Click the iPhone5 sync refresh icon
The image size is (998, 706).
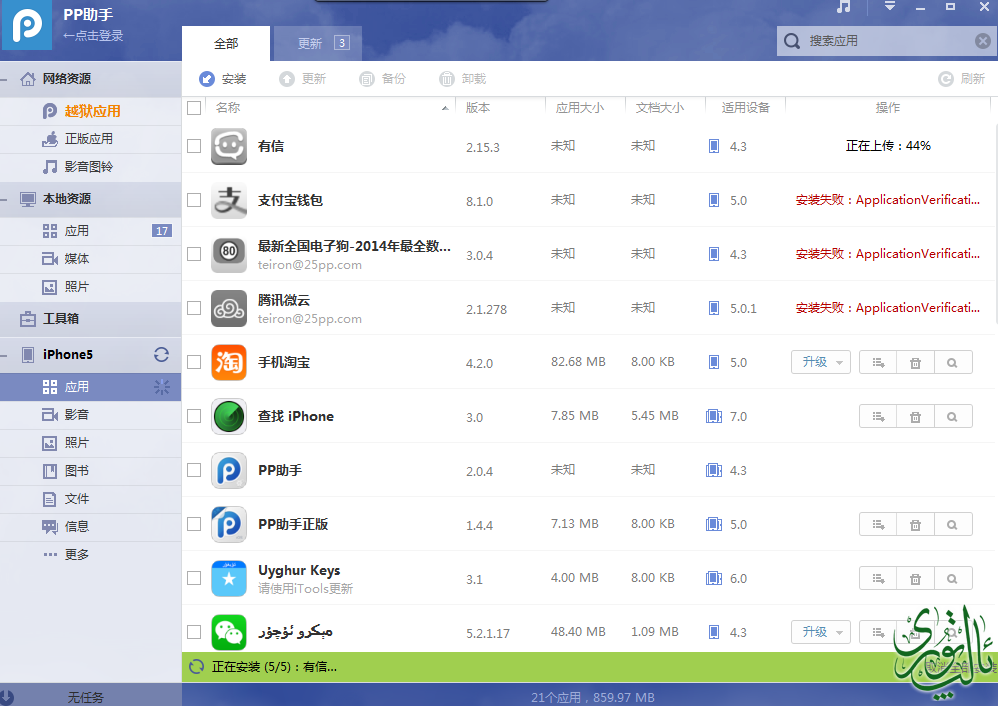pos(162,355)
